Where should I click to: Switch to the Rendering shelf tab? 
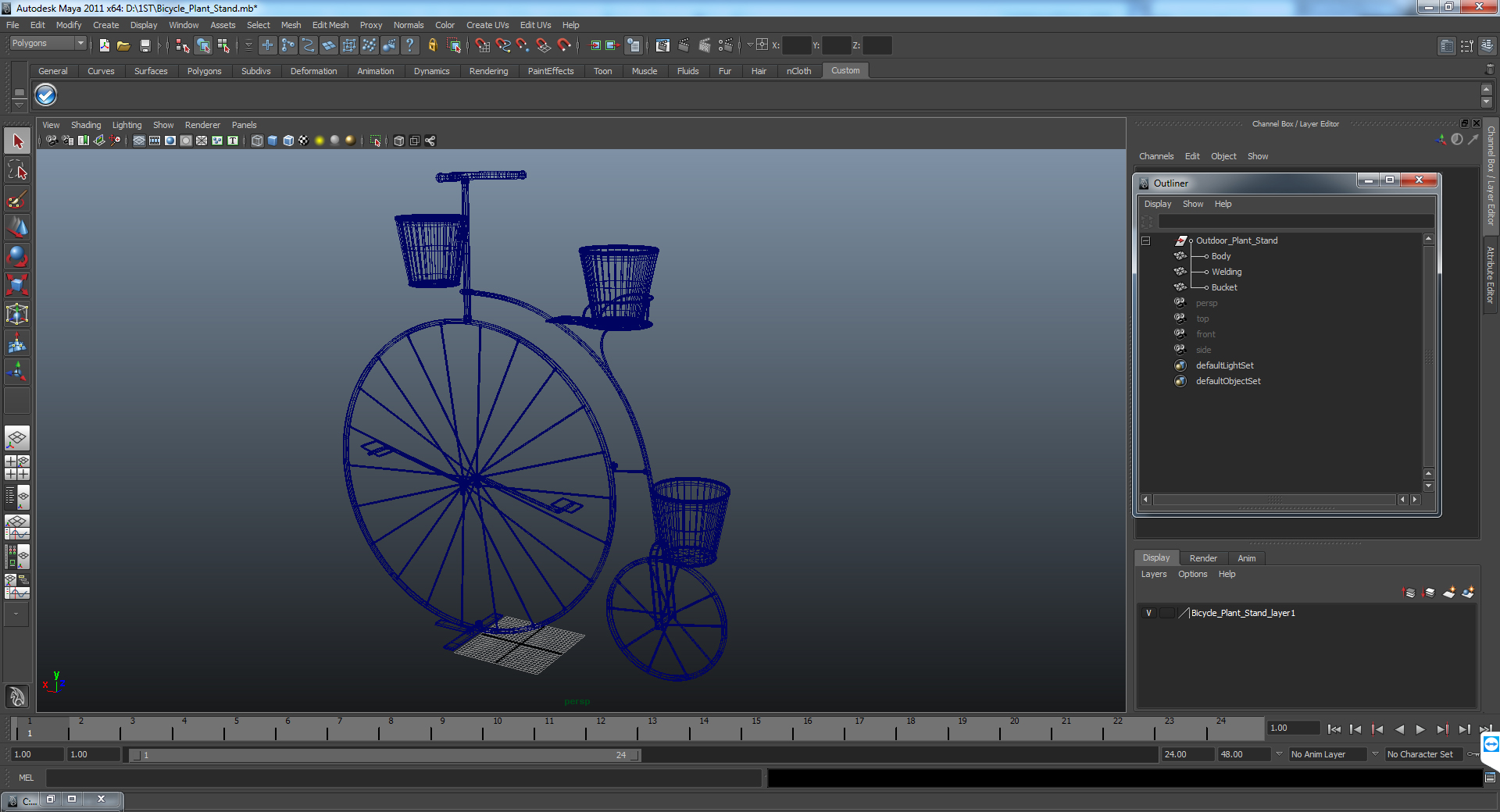click(488, 71)
